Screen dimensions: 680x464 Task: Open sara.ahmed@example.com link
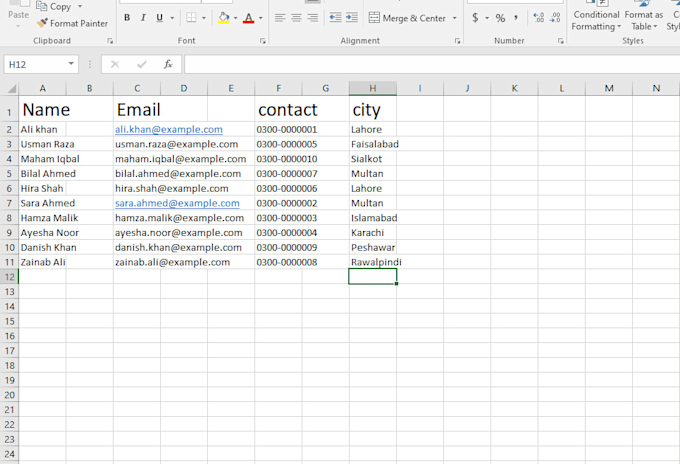click(177, 203)
